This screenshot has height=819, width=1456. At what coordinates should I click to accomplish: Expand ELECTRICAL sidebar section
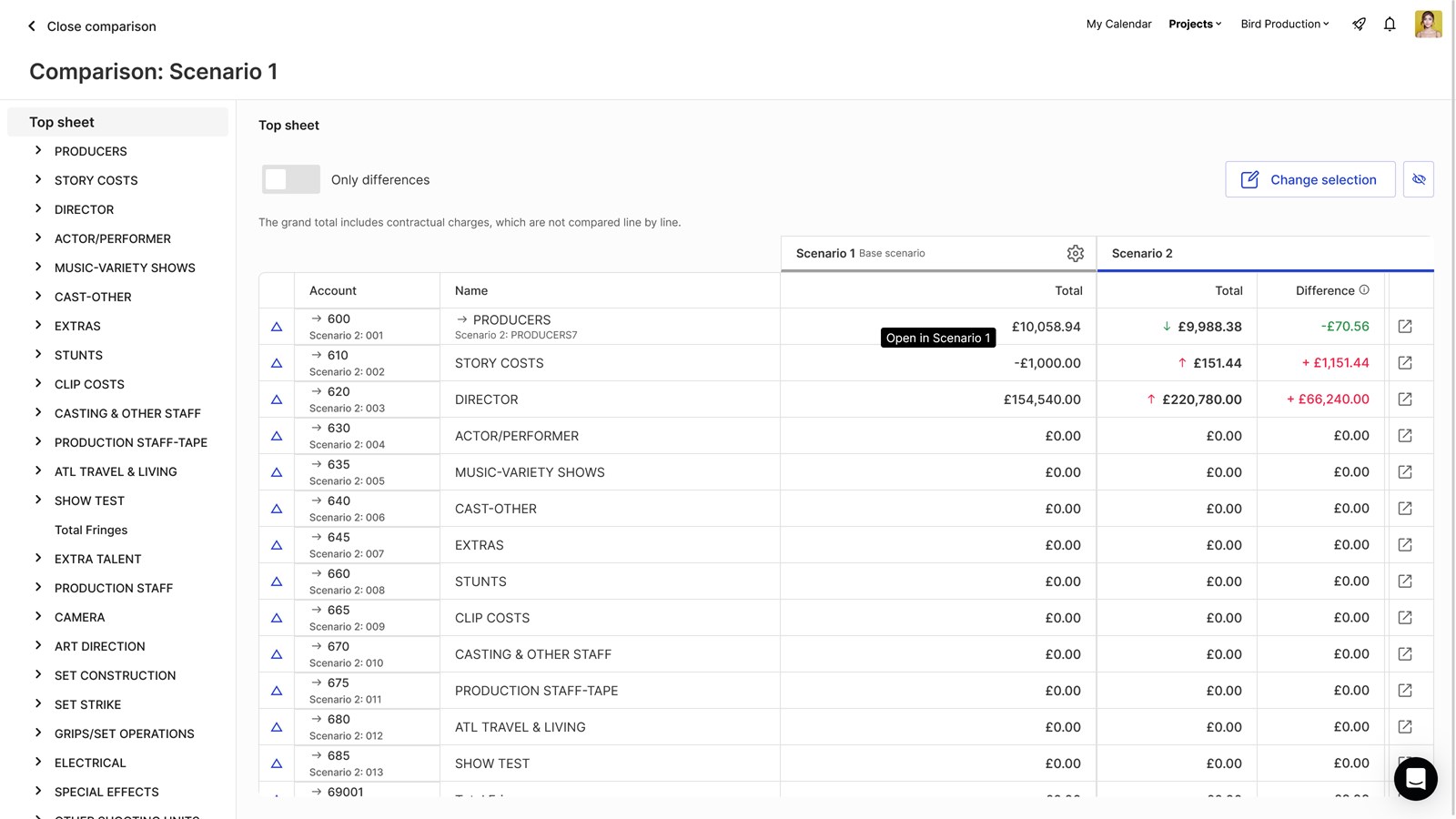[x=38, y=762]
